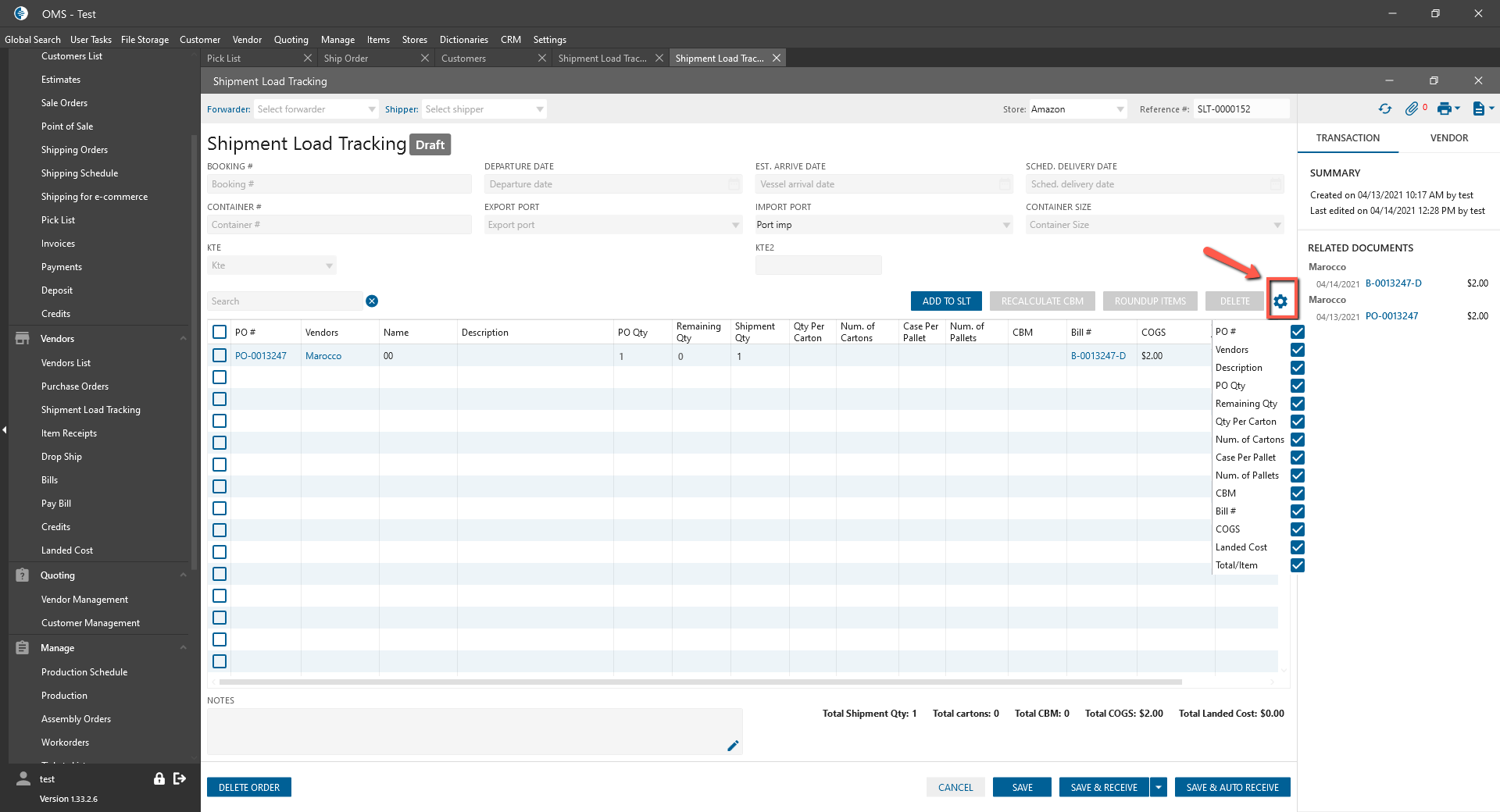Click the lock icon beside user test

point(159,778)
